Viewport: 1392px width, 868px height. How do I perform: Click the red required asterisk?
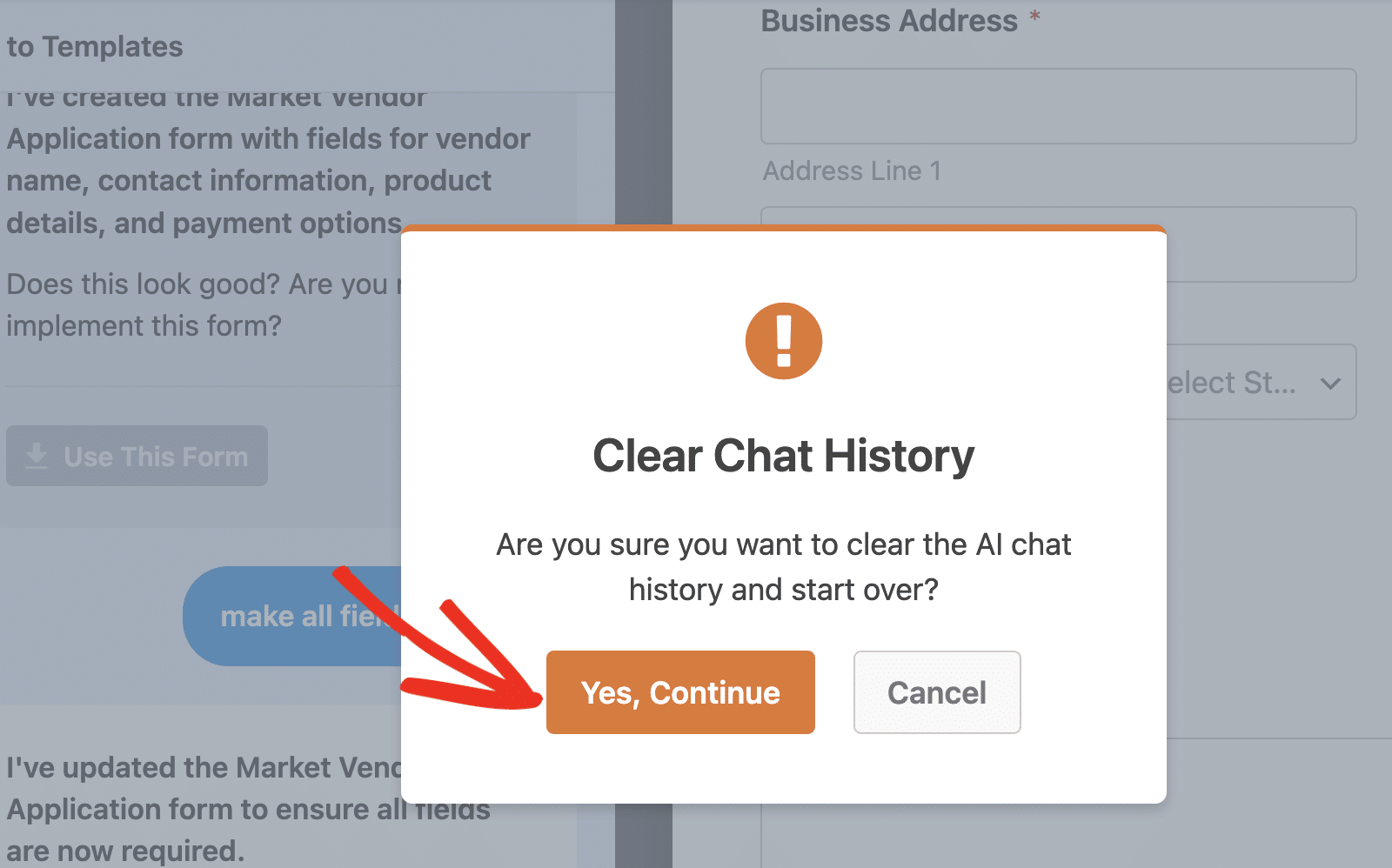[x=1034, y=17]
